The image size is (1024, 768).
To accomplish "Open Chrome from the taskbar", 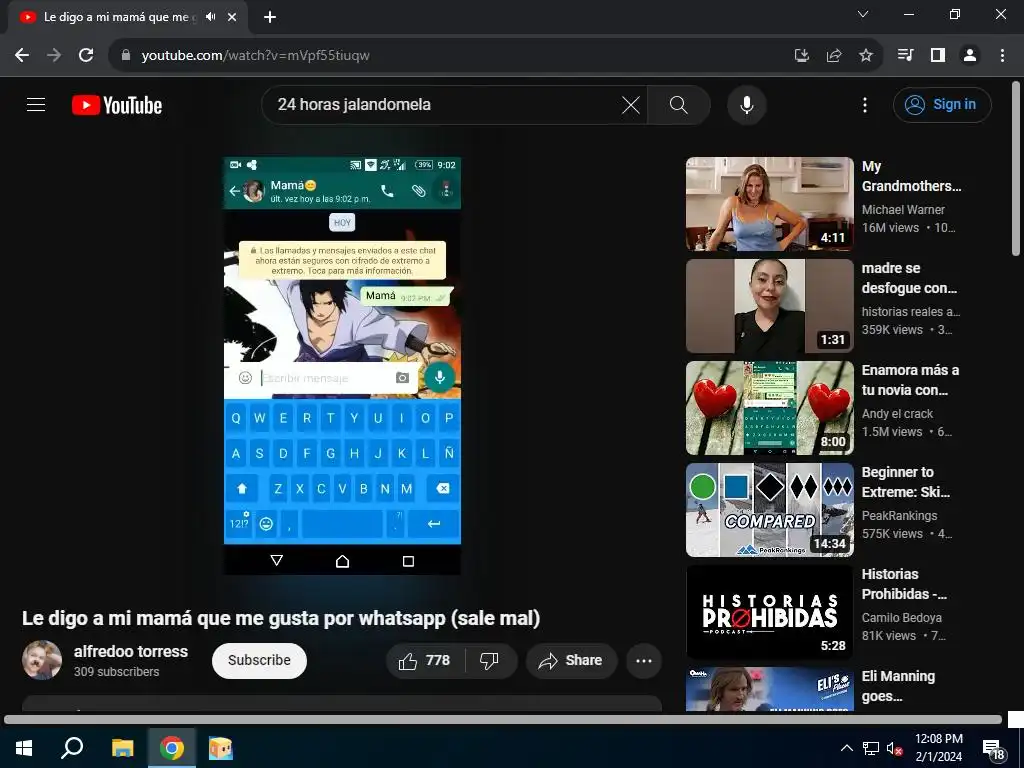I will [172, 748].
